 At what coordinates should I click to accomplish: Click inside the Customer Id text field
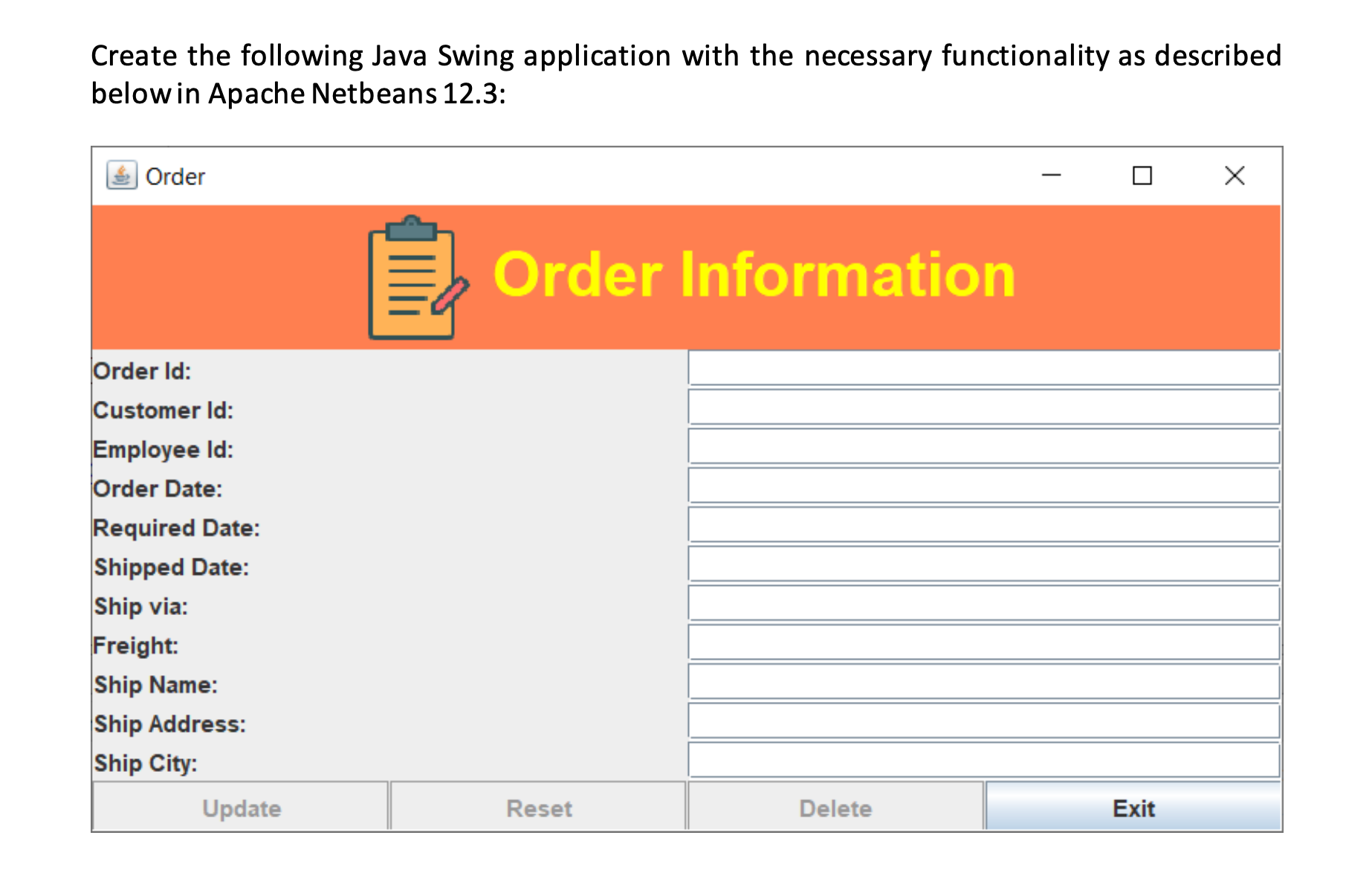point(981,407)
